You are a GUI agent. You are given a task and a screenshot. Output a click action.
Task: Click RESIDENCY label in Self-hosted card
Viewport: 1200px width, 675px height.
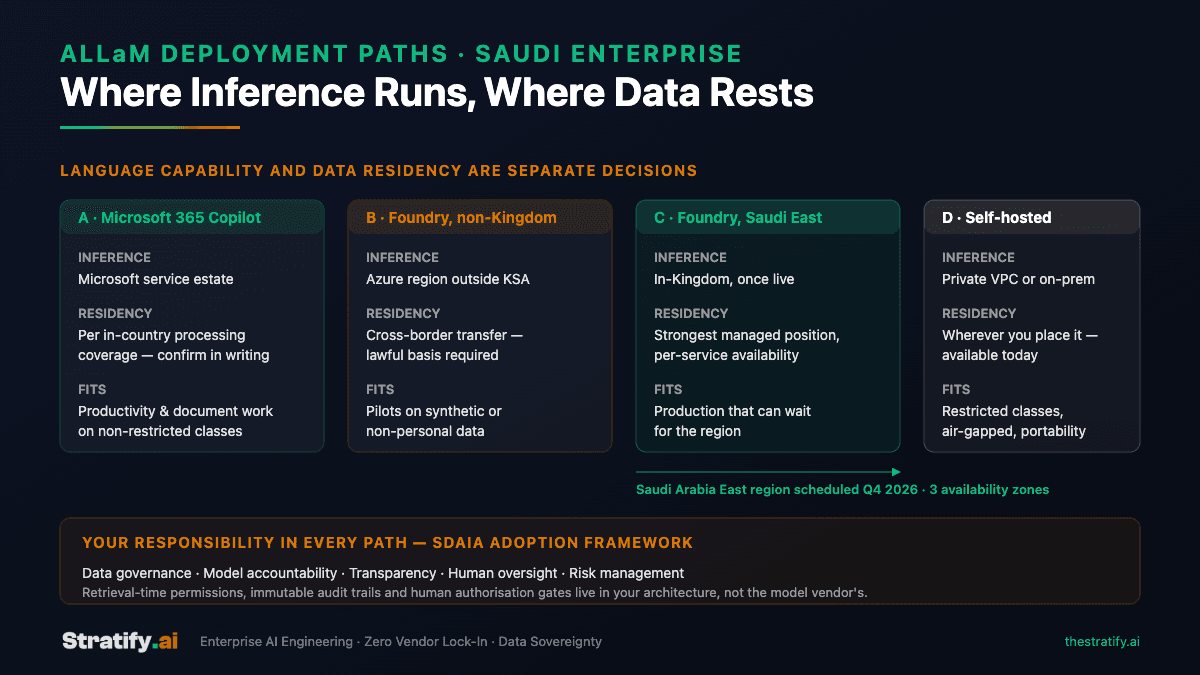pos(979,313)
